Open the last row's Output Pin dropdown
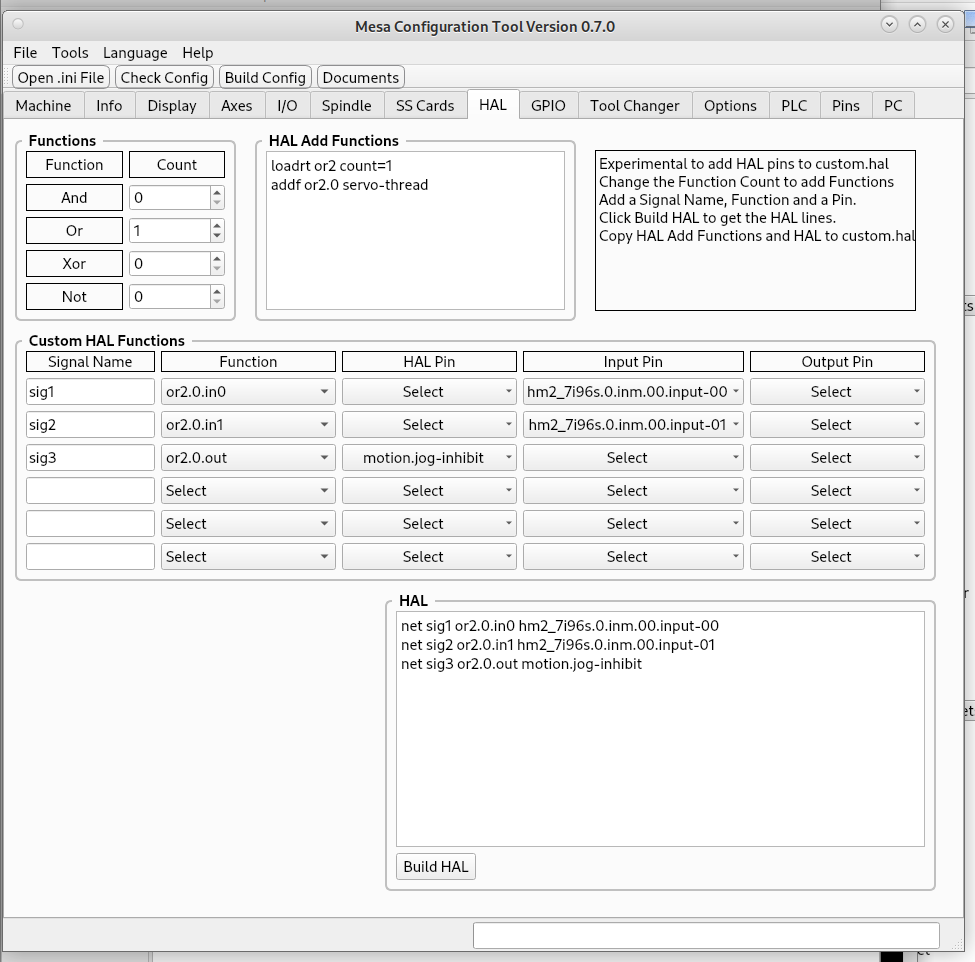The width and height of the screenshot is (975, 962). click(837, 557)
